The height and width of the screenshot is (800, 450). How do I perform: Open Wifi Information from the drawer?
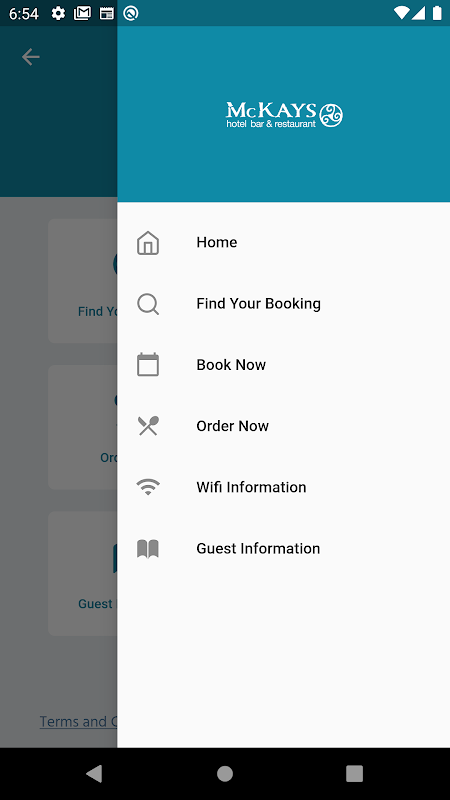284,487
